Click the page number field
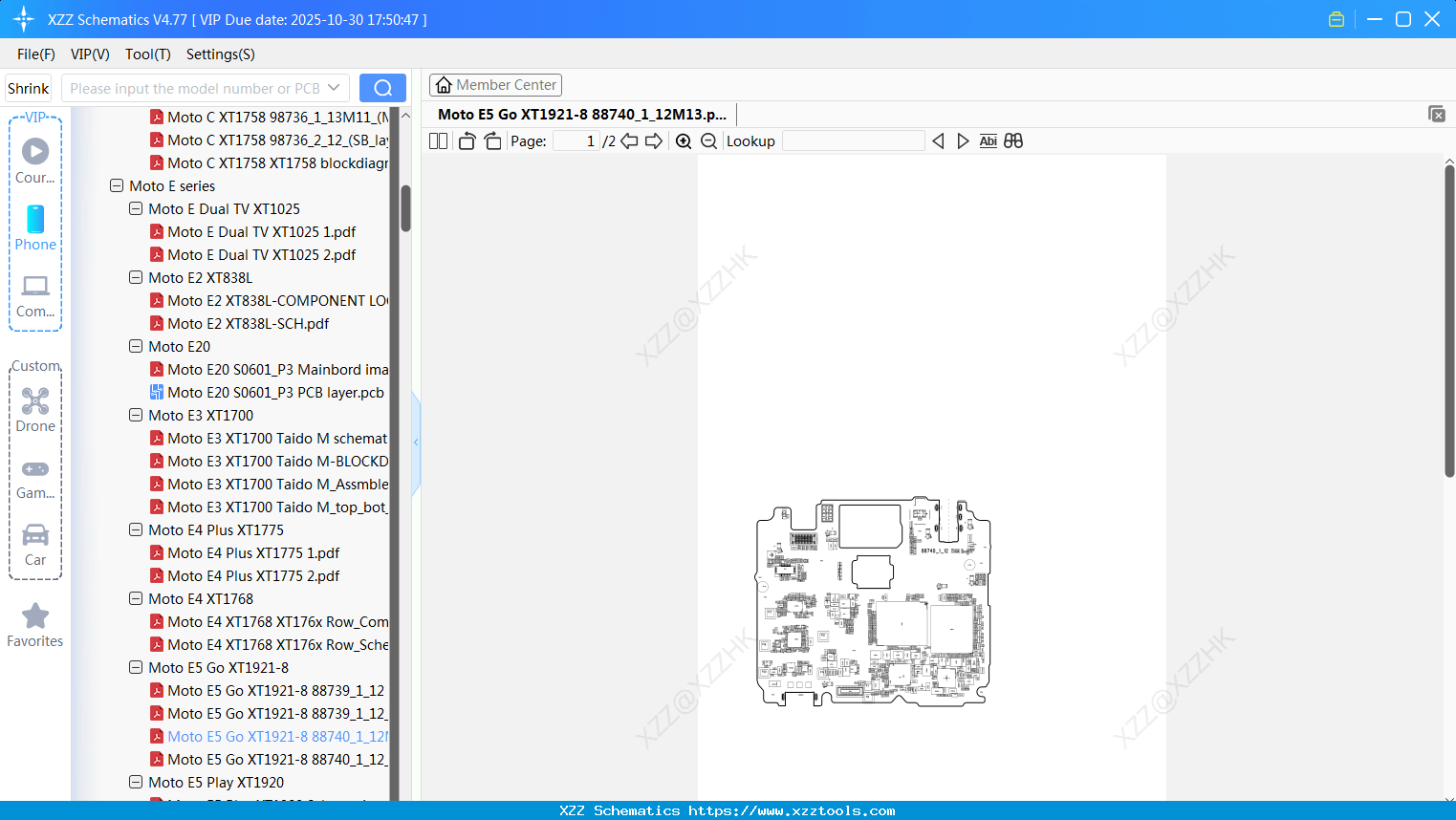The image size is (1456, 820). [576, 141]
